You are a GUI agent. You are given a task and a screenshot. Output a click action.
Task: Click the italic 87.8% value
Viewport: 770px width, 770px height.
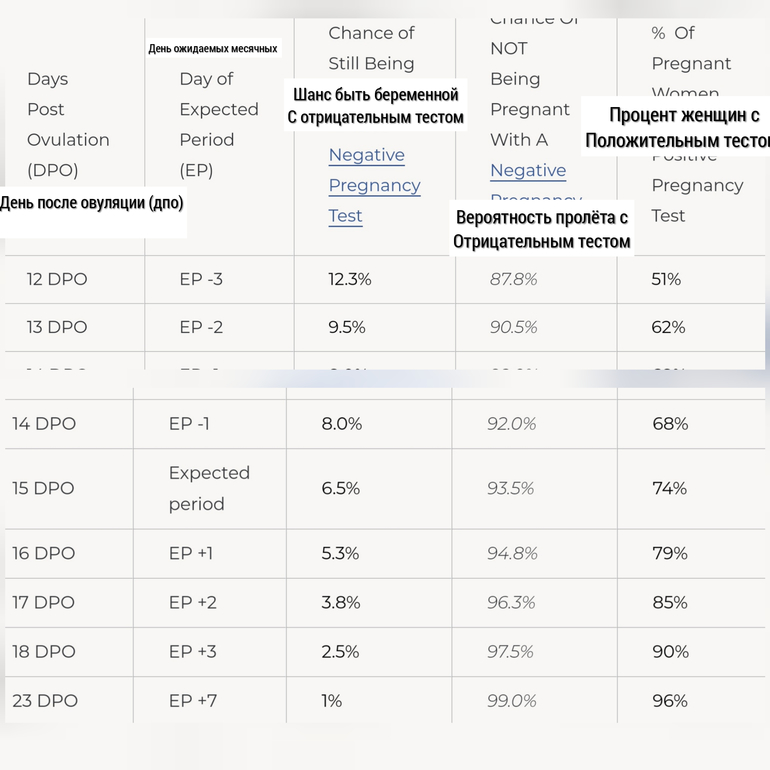tap(513, 279)
